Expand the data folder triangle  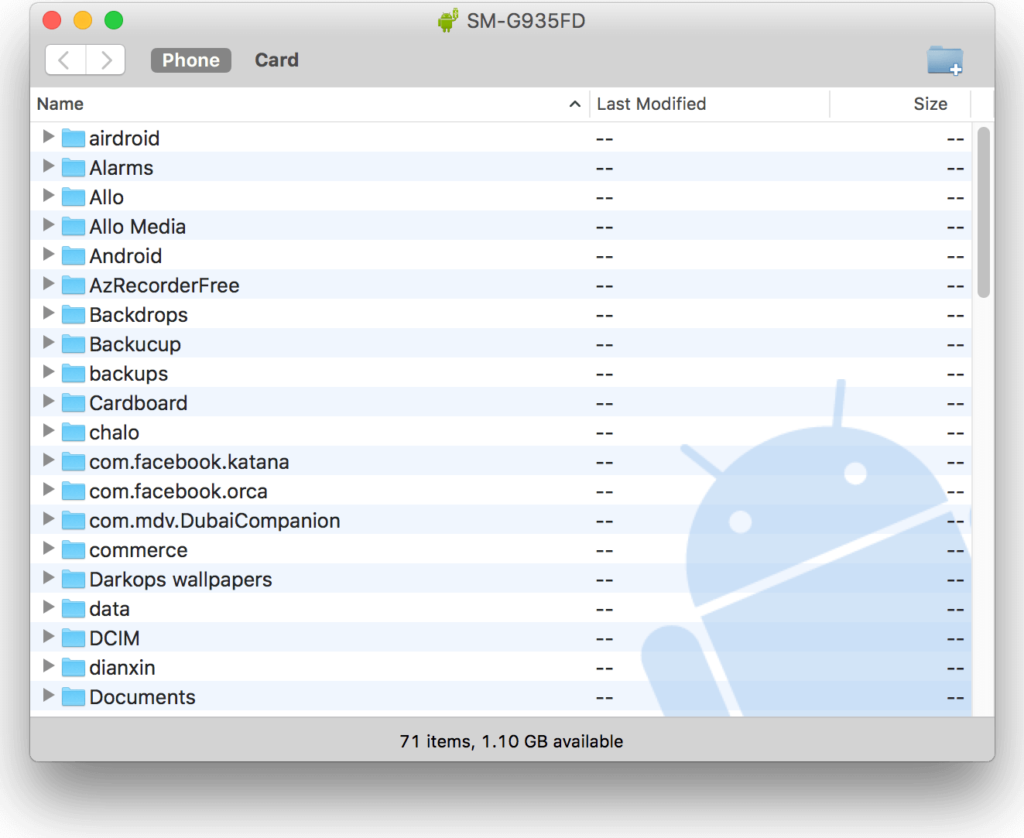pyautogui.click(x=48, y=607)
